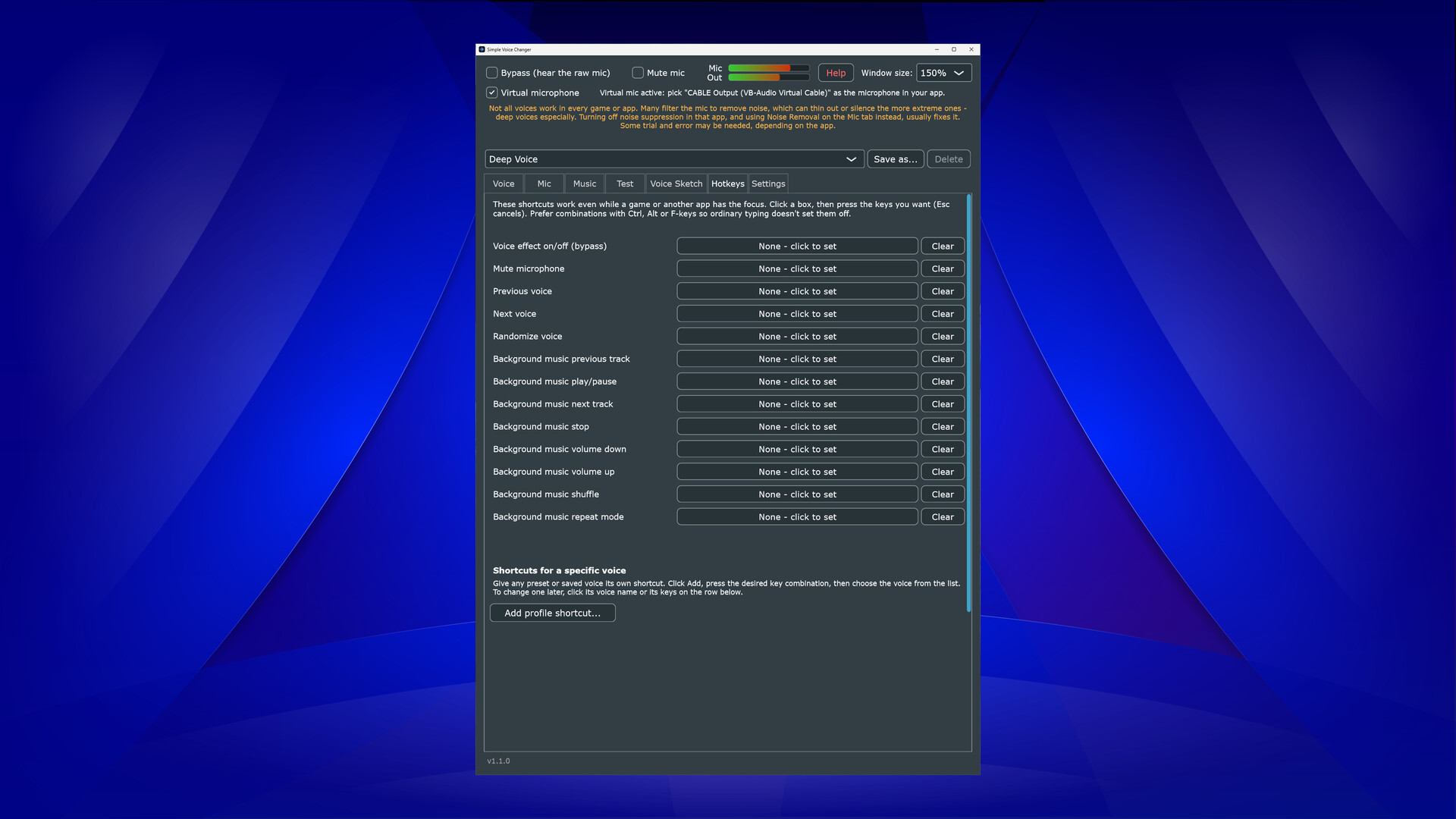Set hotkey for Randomize voice
This screenshot has width=1456, height=819.
[x=797, y=337]
